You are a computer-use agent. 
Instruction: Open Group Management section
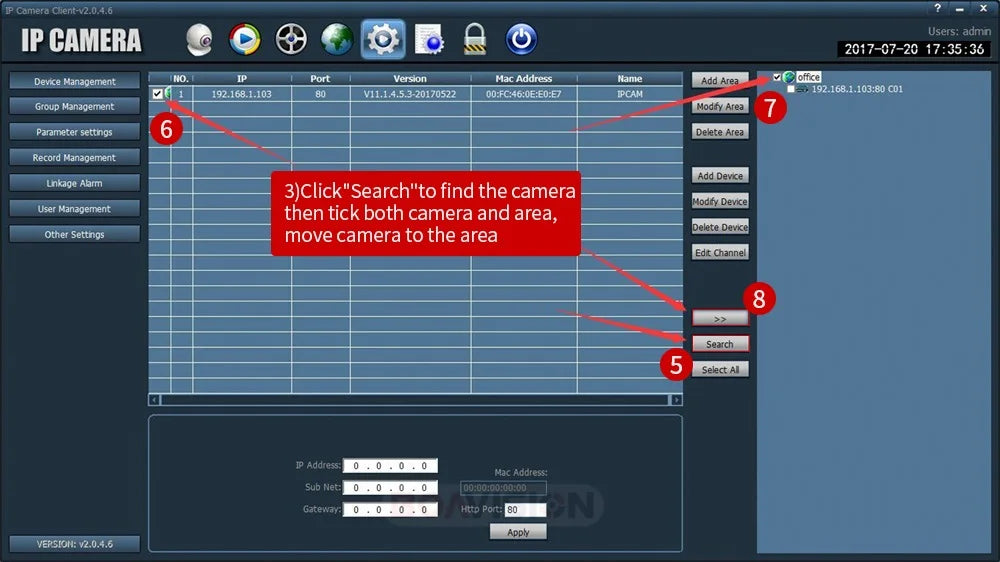(75, 107)
